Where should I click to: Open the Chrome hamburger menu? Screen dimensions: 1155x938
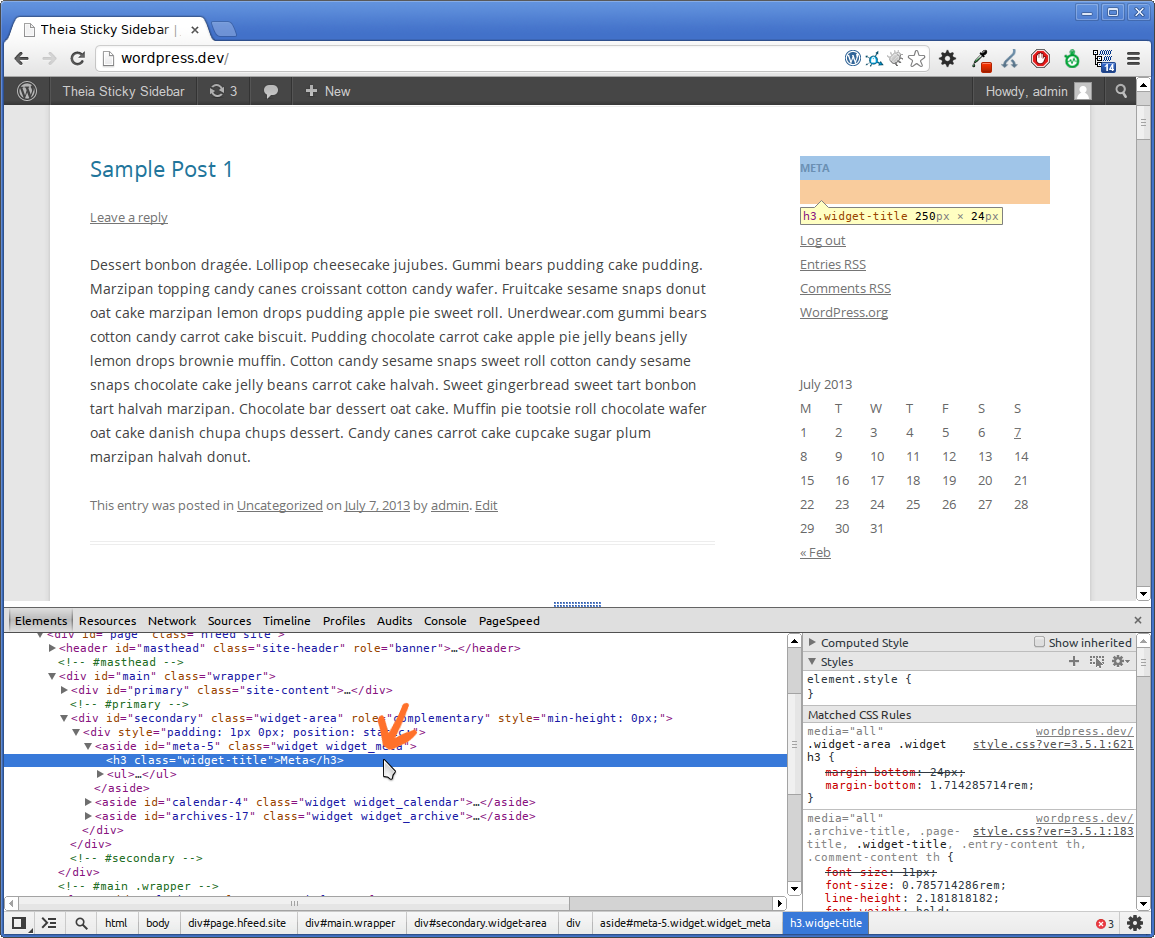click(1134, 59)
